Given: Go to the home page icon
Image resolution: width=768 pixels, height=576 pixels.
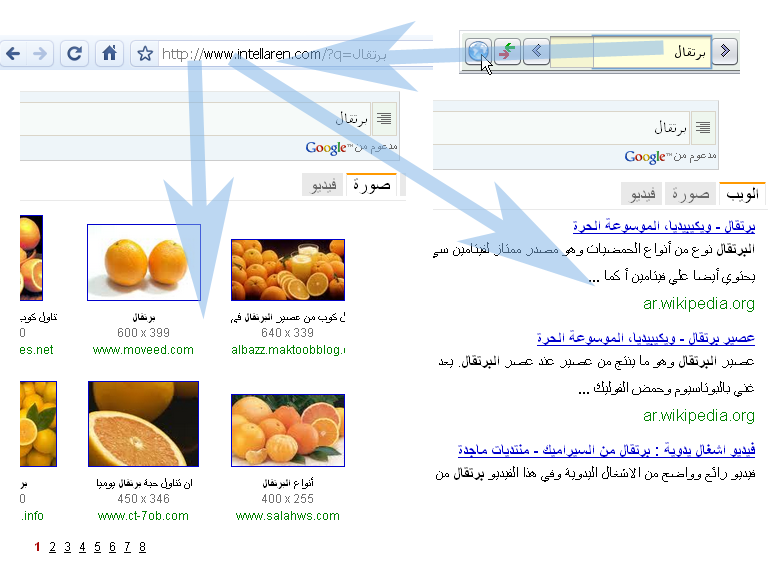Looking at the screenshot, I should pyautogui.click(x=109, y=53).
